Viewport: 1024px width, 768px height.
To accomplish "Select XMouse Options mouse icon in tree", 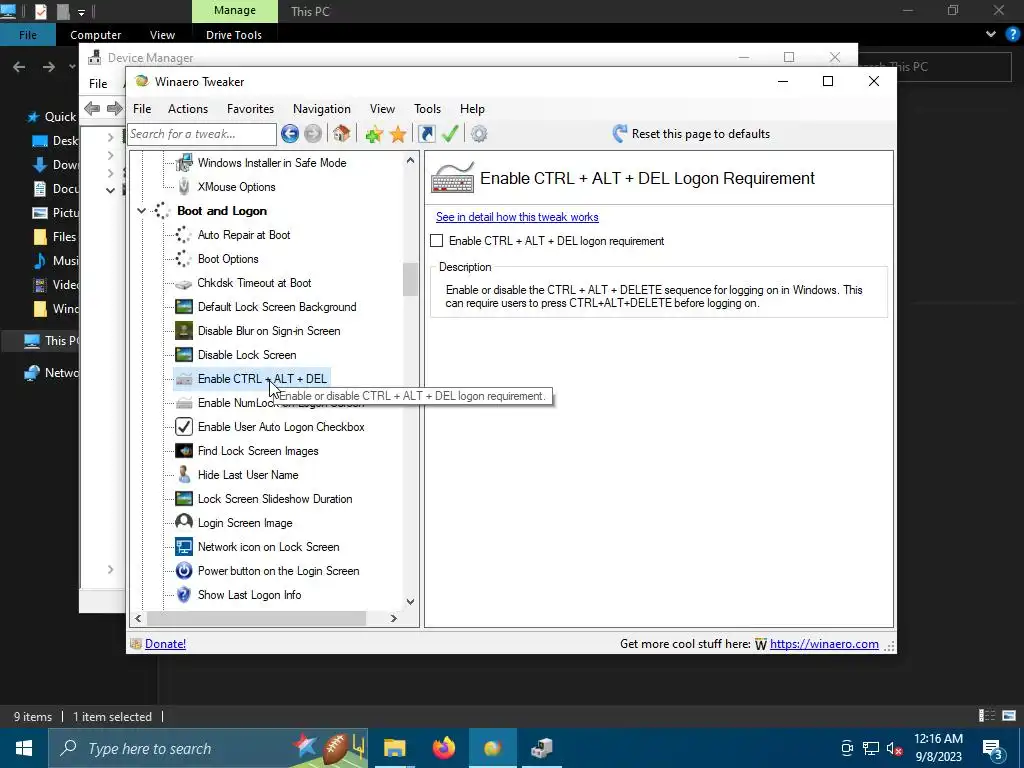I will pos(184,187).
